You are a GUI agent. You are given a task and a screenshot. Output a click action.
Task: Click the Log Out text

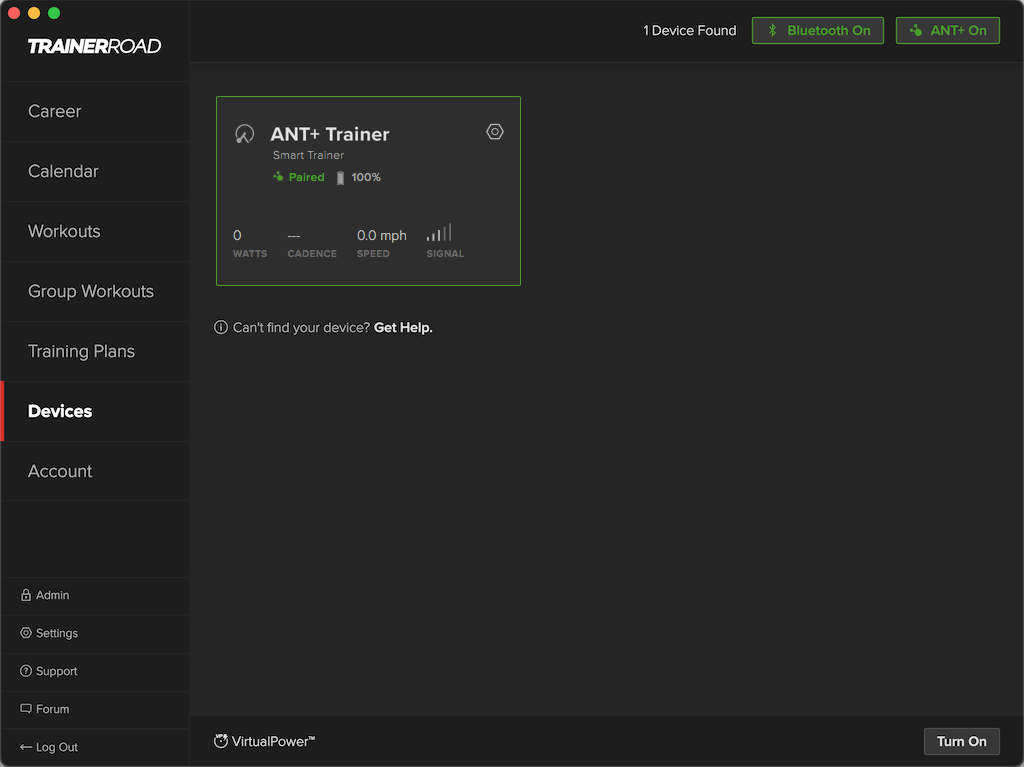tap(57, 747)
